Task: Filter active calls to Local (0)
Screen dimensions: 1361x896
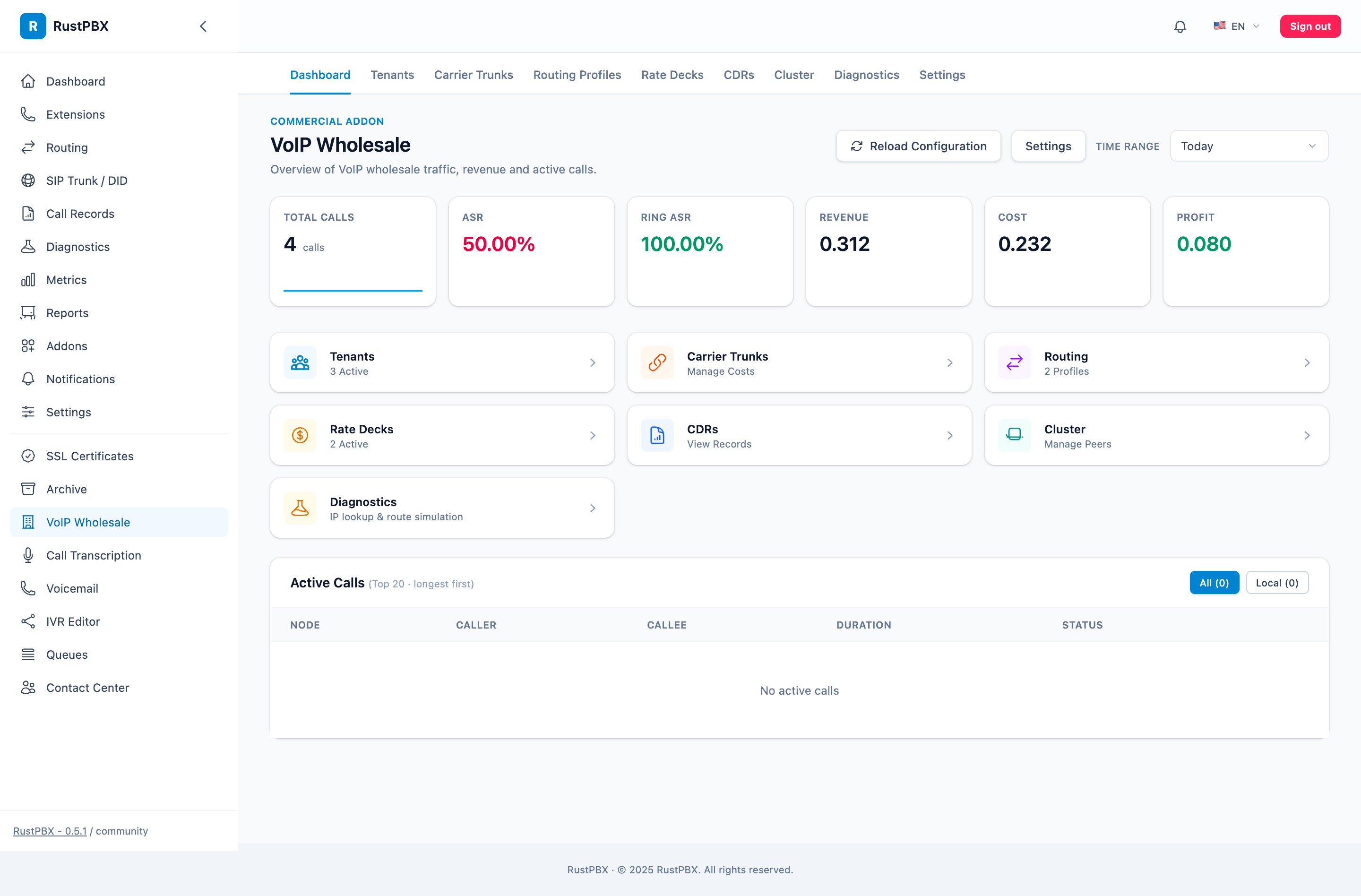Action: (1277, 583)
